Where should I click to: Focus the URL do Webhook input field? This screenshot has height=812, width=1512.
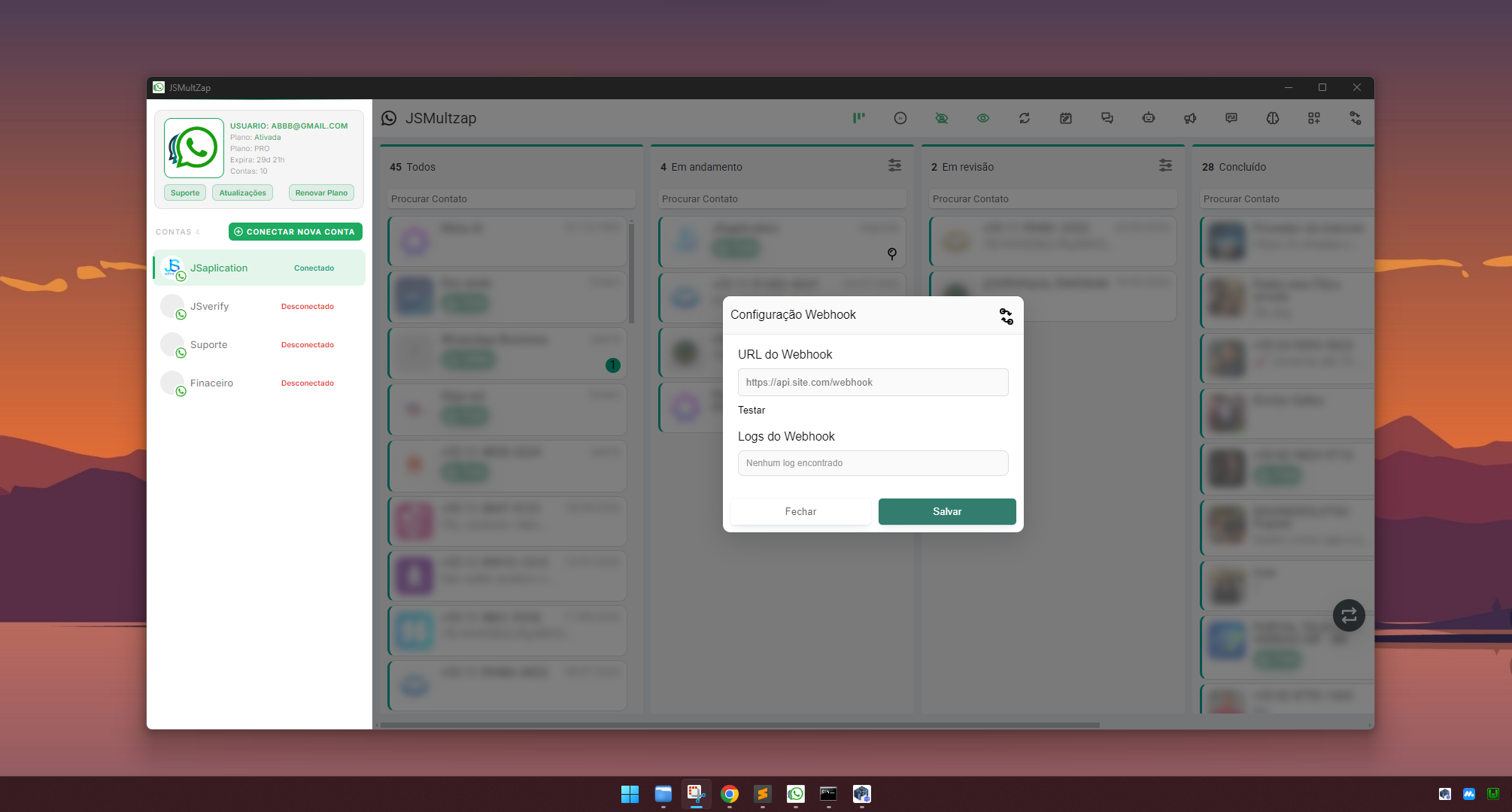tap(873, 382)
